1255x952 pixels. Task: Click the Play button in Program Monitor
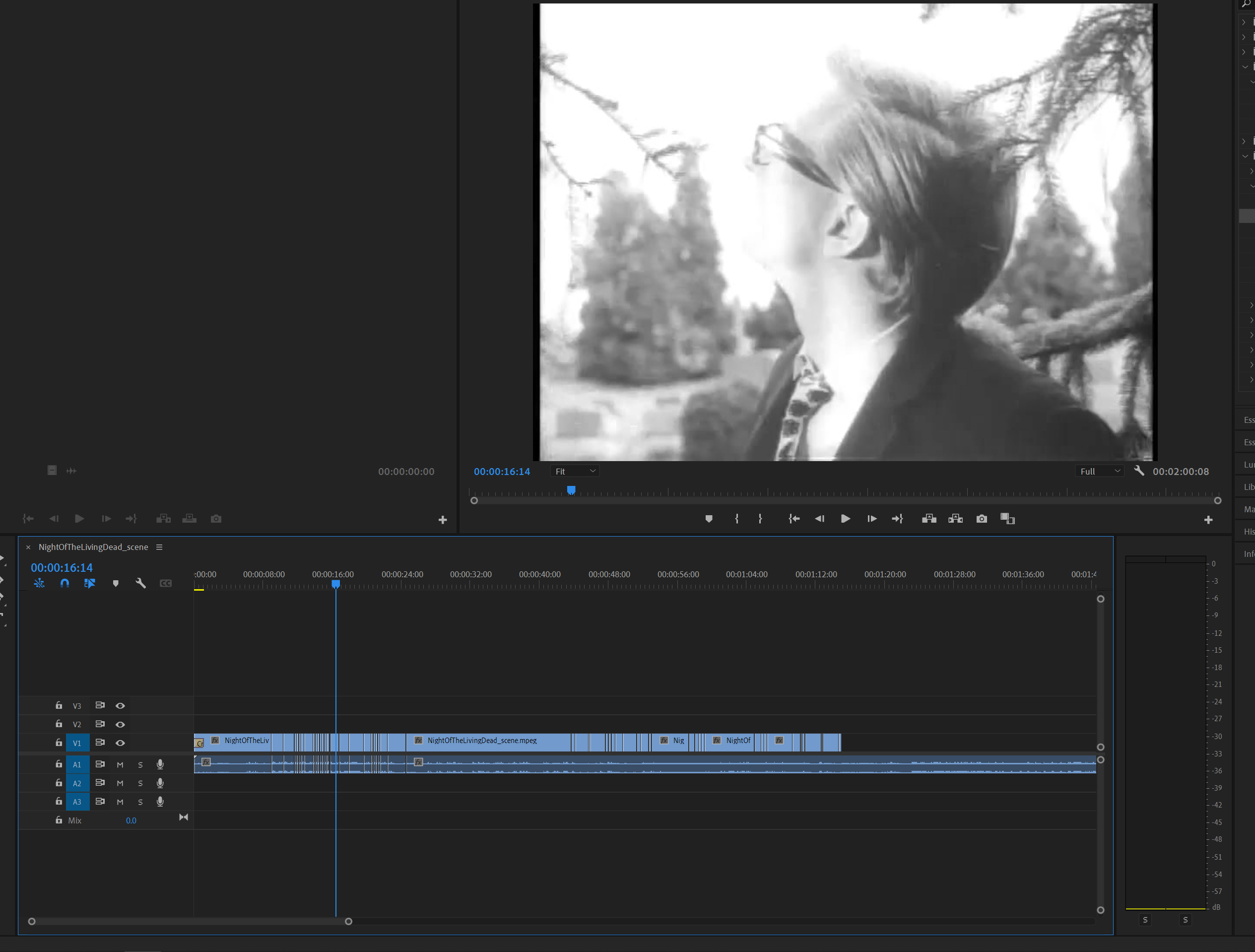click(846, 519)
